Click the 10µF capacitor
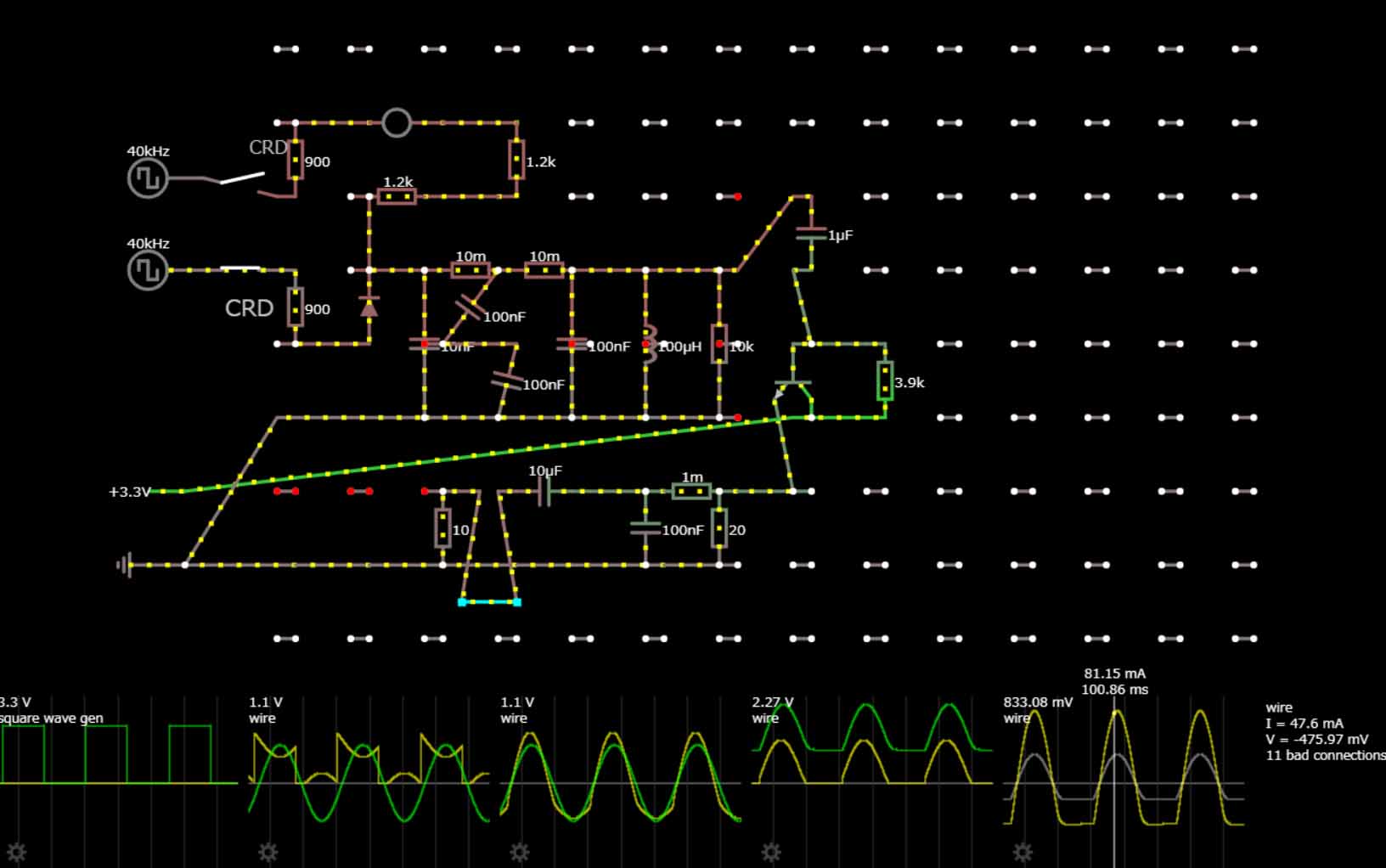The width and height of the screenshot is (1386, 868). click(x=544, y=491)
